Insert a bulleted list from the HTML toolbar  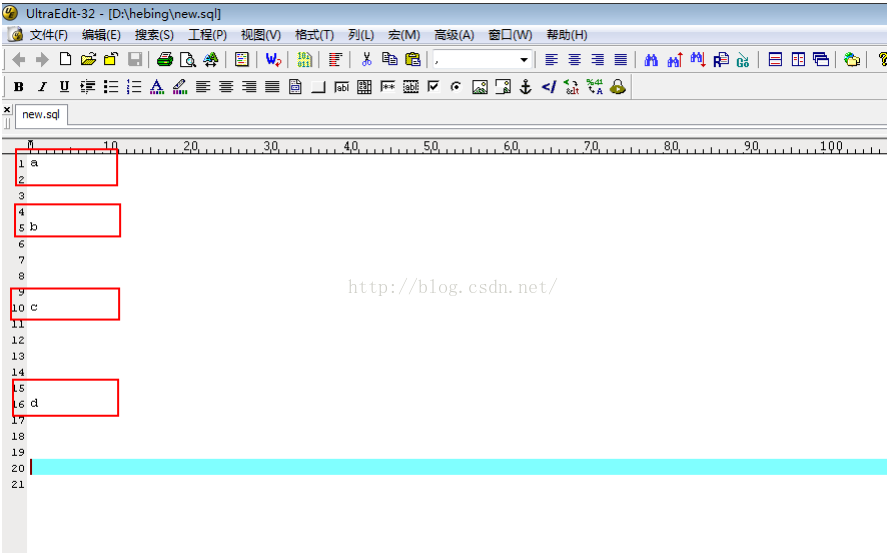tap(111, 87)
